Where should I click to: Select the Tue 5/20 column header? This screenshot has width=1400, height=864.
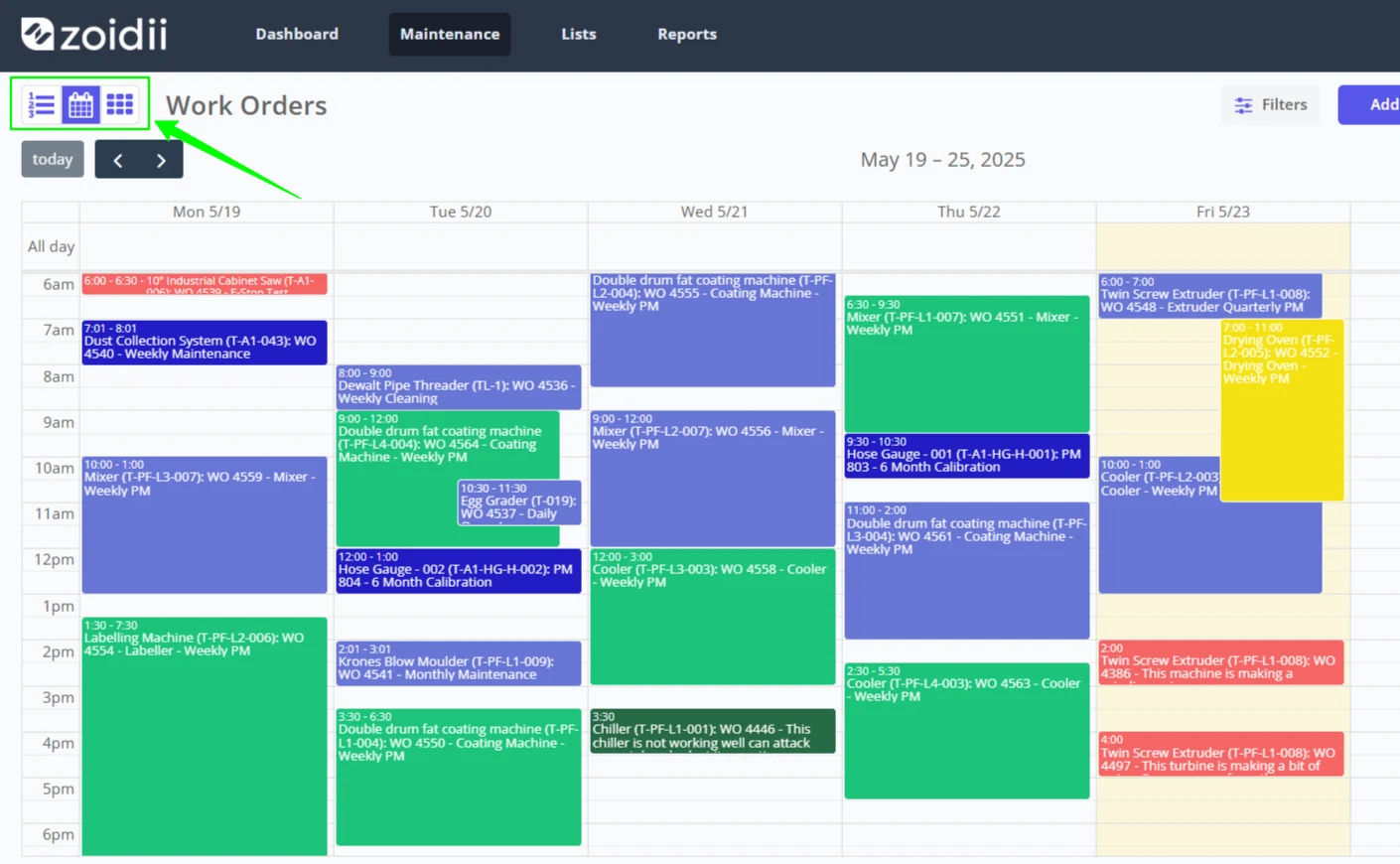point(461,212)
